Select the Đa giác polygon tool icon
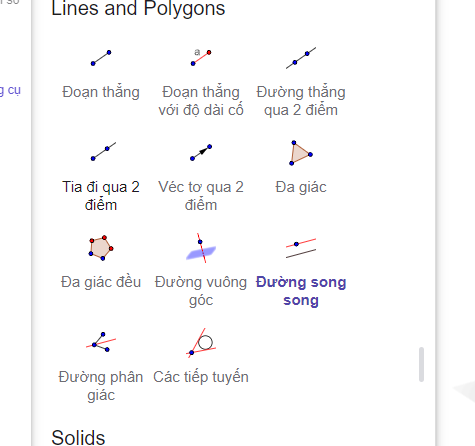The image size is (475, 446). [x=301, y=153]
